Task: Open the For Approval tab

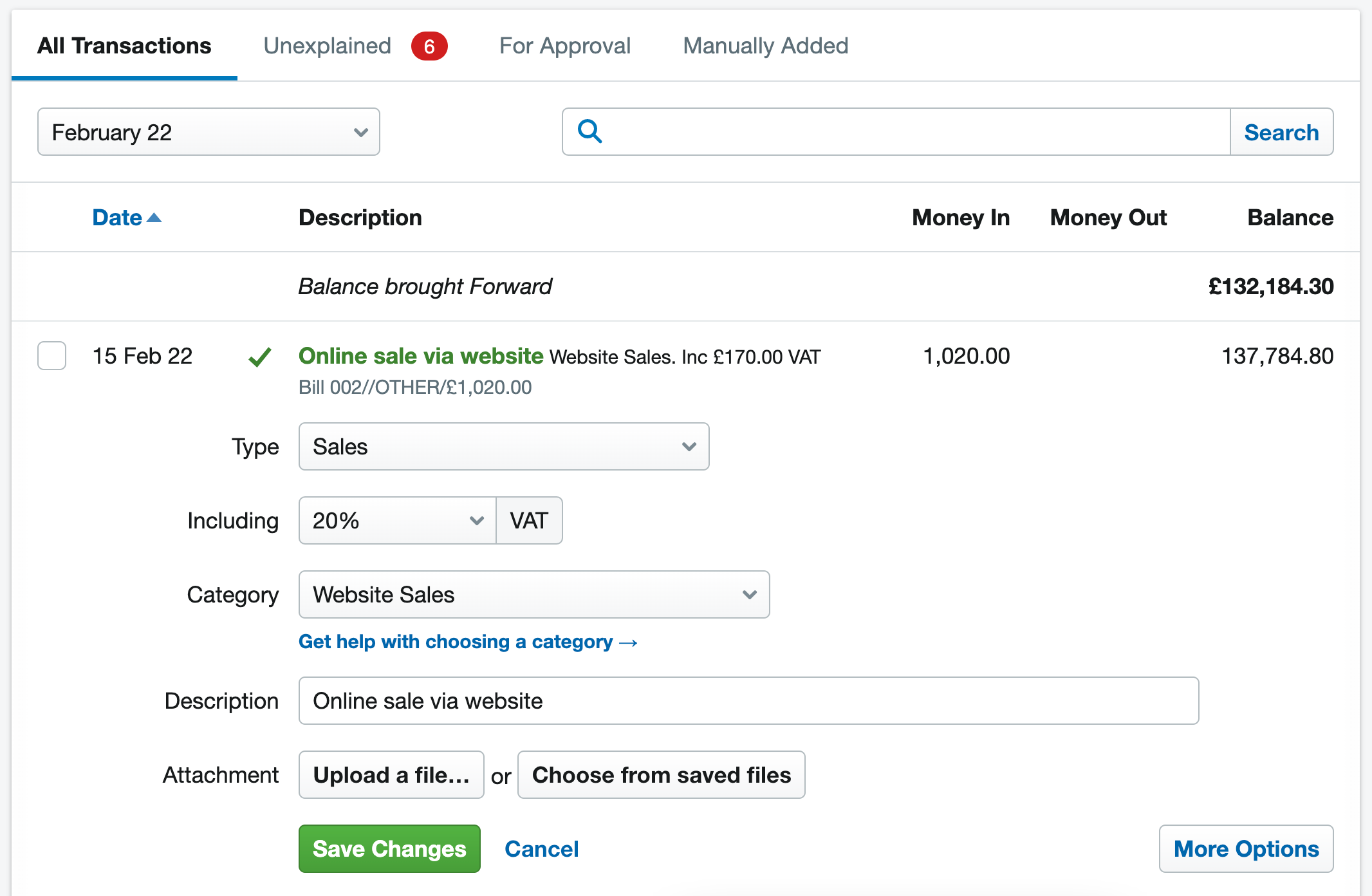Action: pos(565,46)
